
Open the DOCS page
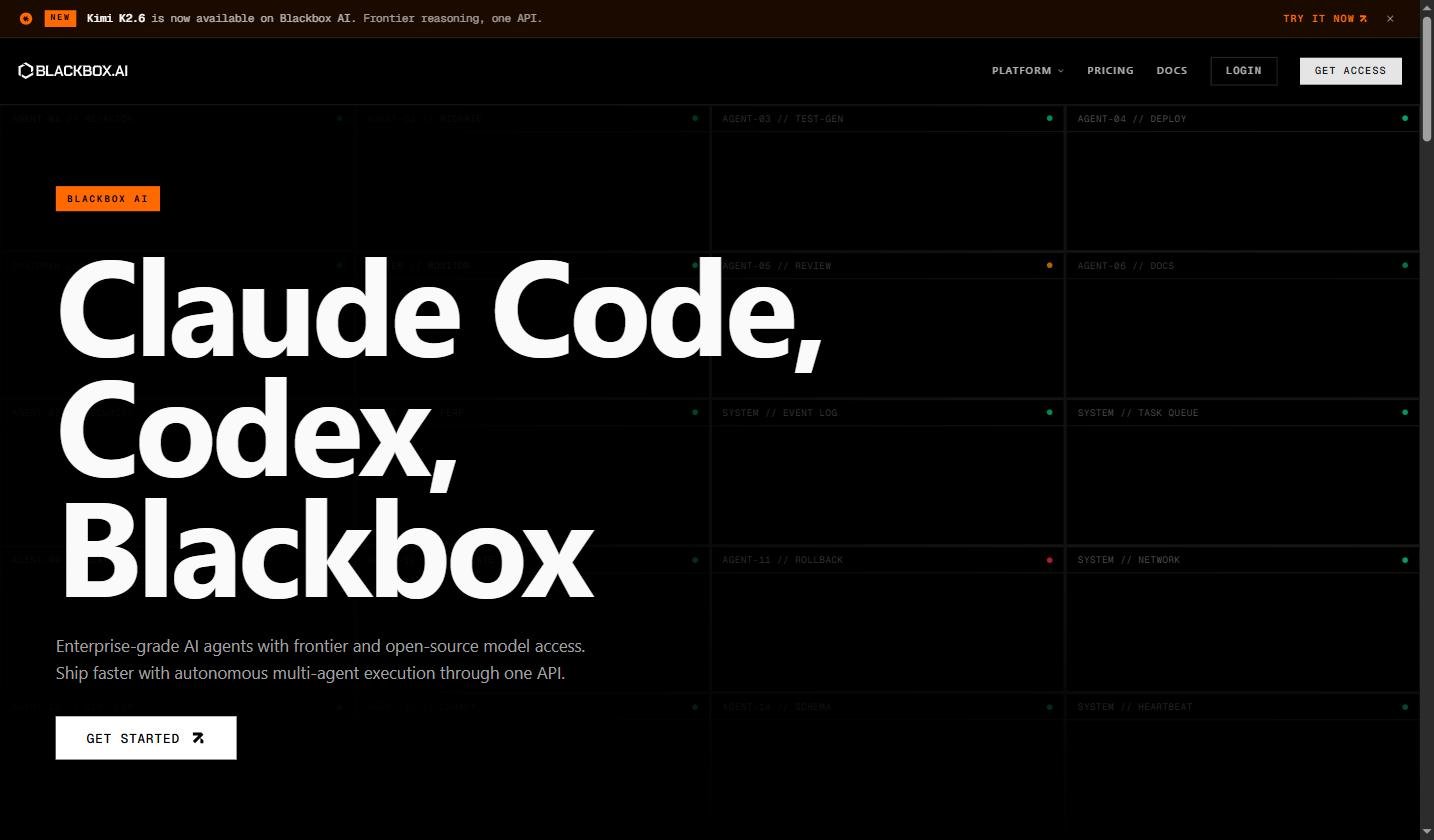(1171, 70)
